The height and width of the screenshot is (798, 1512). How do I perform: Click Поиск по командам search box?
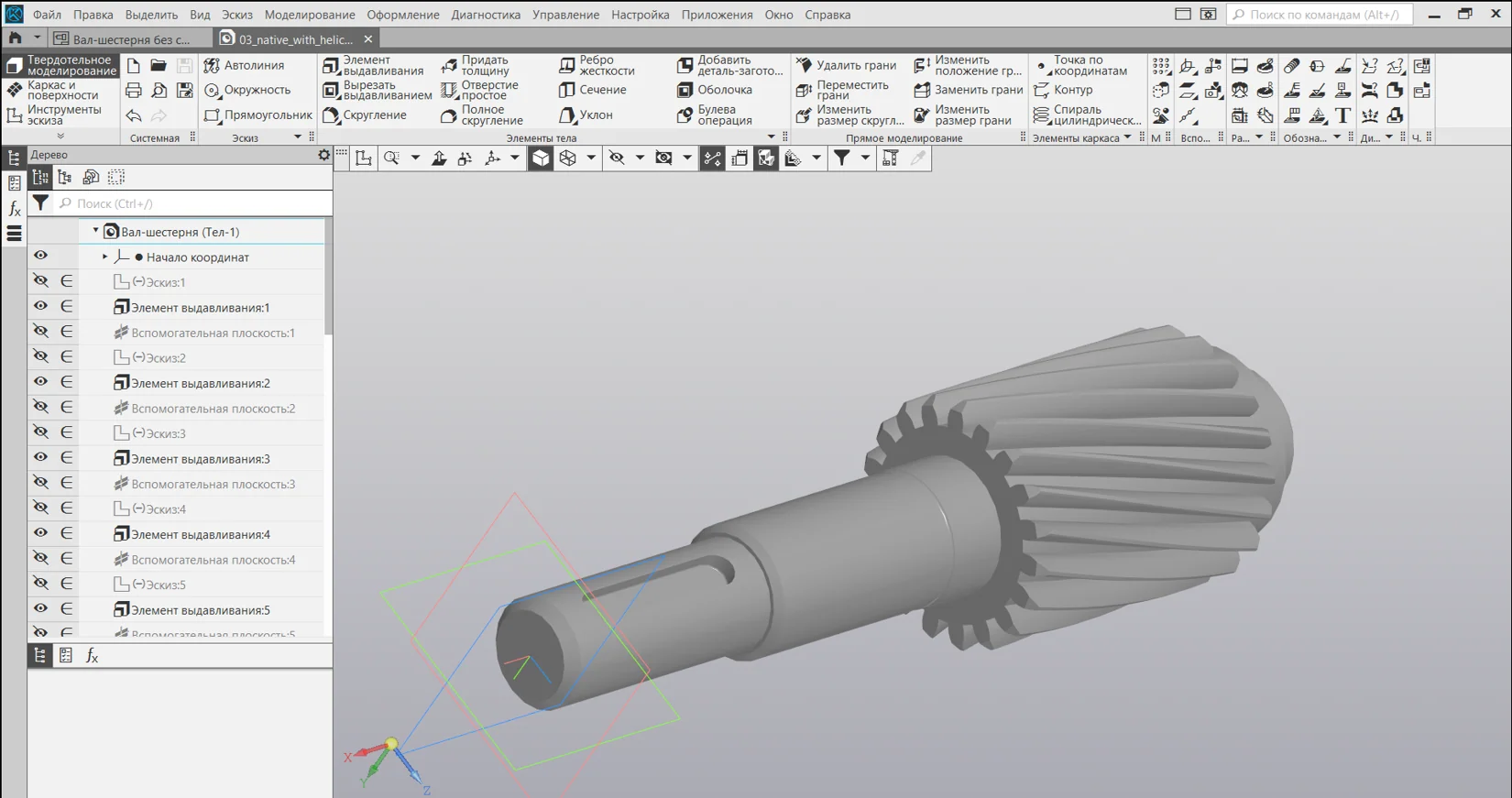(1320, 15)
